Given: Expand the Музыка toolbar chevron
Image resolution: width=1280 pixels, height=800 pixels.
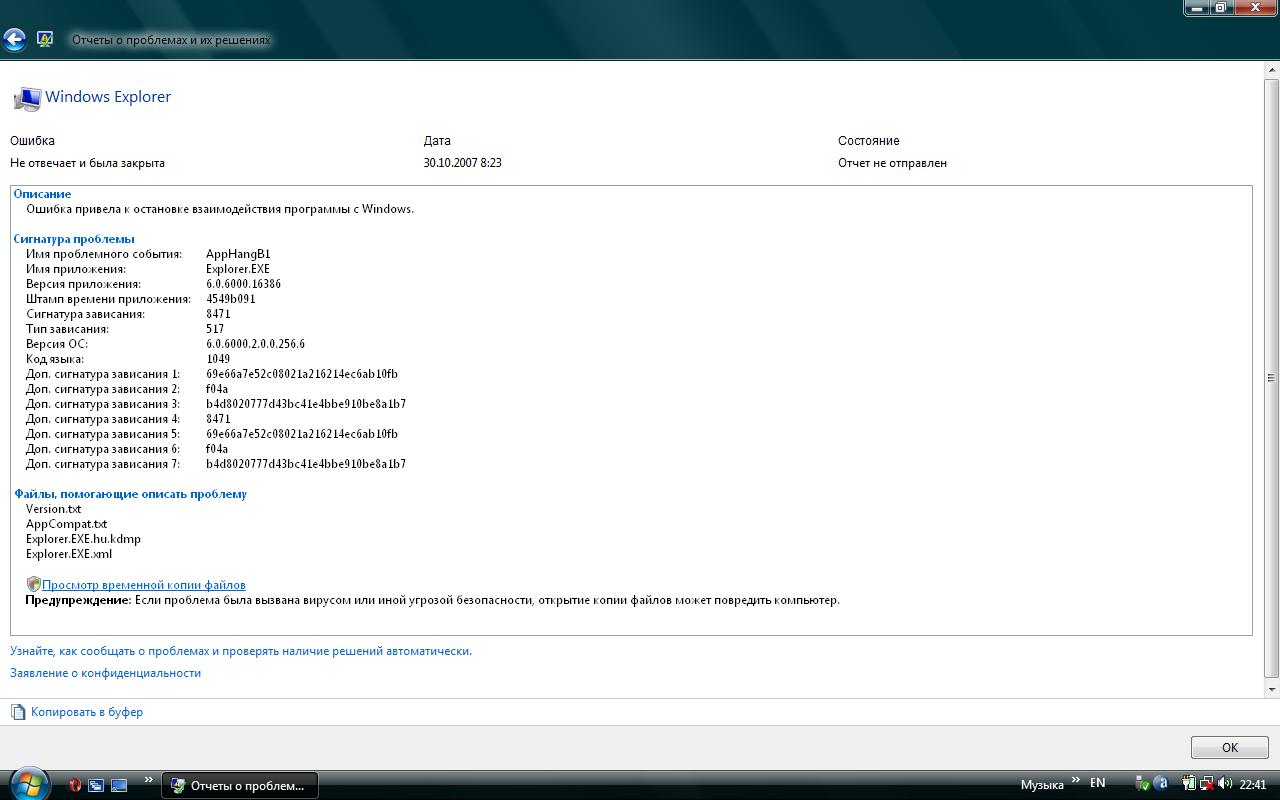Looking at the screenshot, I should (1076, 780).
